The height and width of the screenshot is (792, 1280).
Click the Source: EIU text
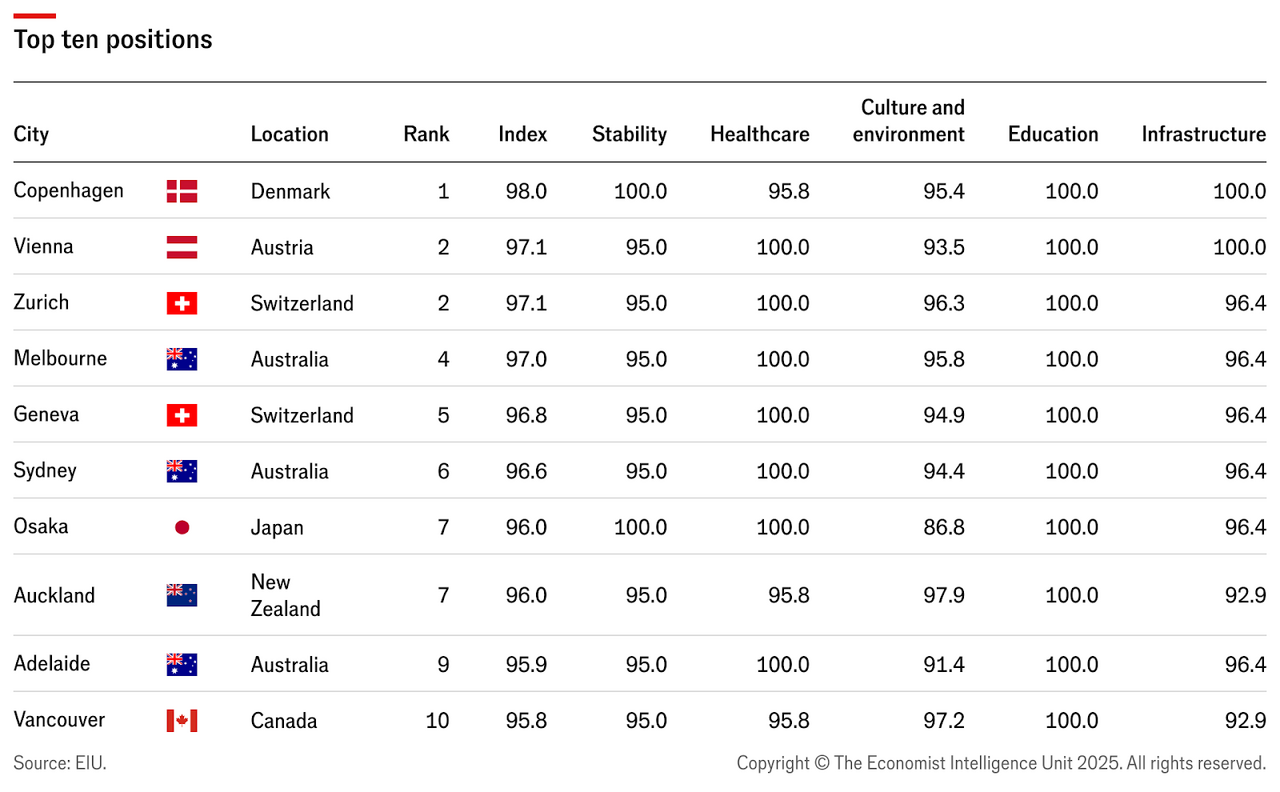[x=60, y=763]
